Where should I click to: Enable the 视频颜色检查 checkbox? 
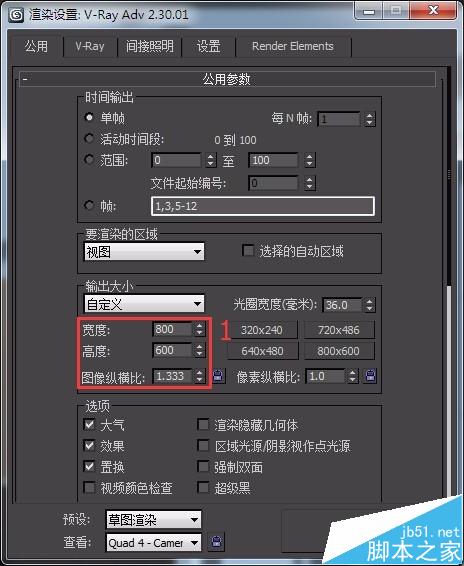89,488
